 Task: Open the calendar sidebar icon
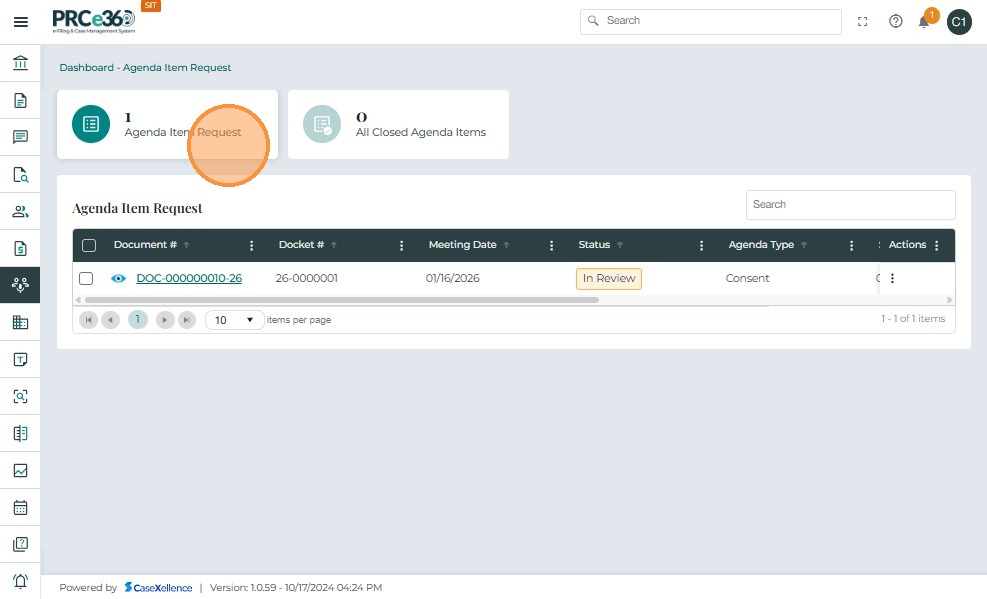click(20, 507)
